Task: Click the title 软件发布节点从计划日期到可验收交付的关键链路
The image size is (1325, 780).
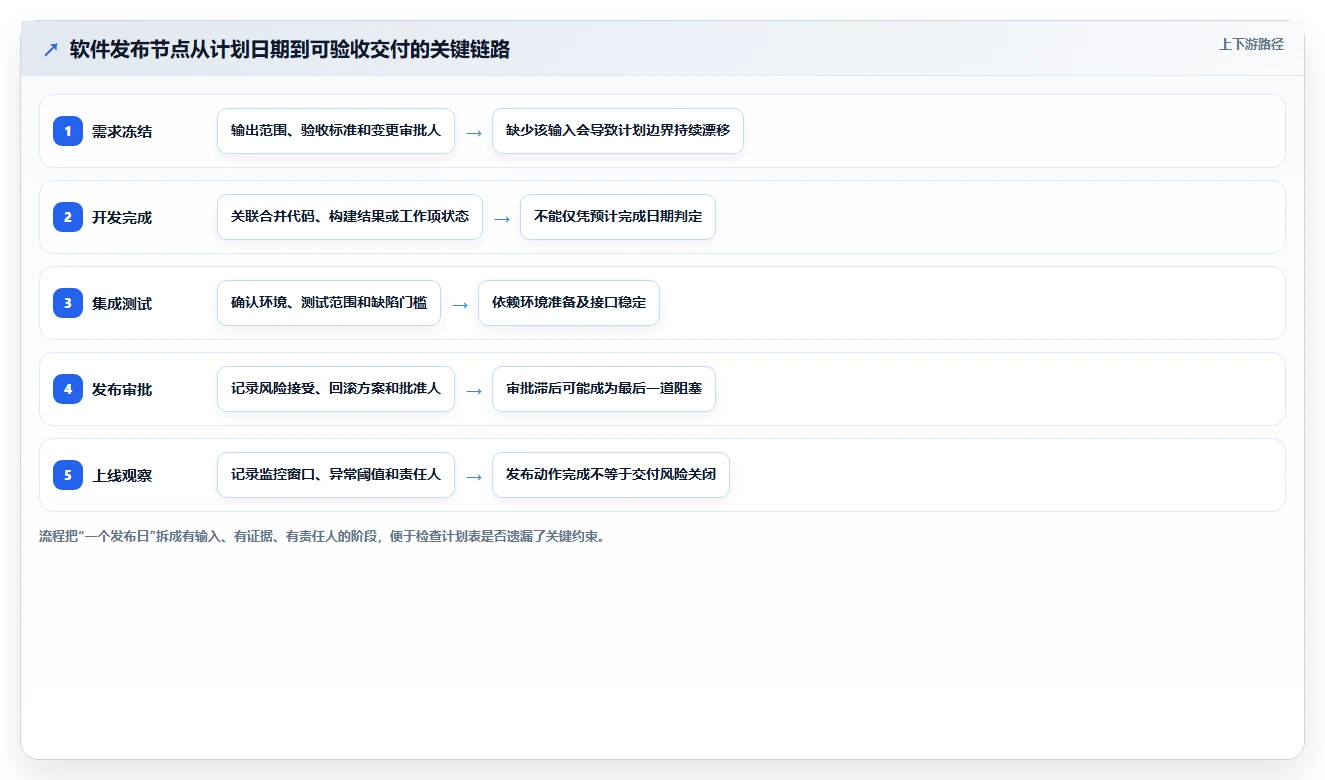Action: (x=290, y=49)
